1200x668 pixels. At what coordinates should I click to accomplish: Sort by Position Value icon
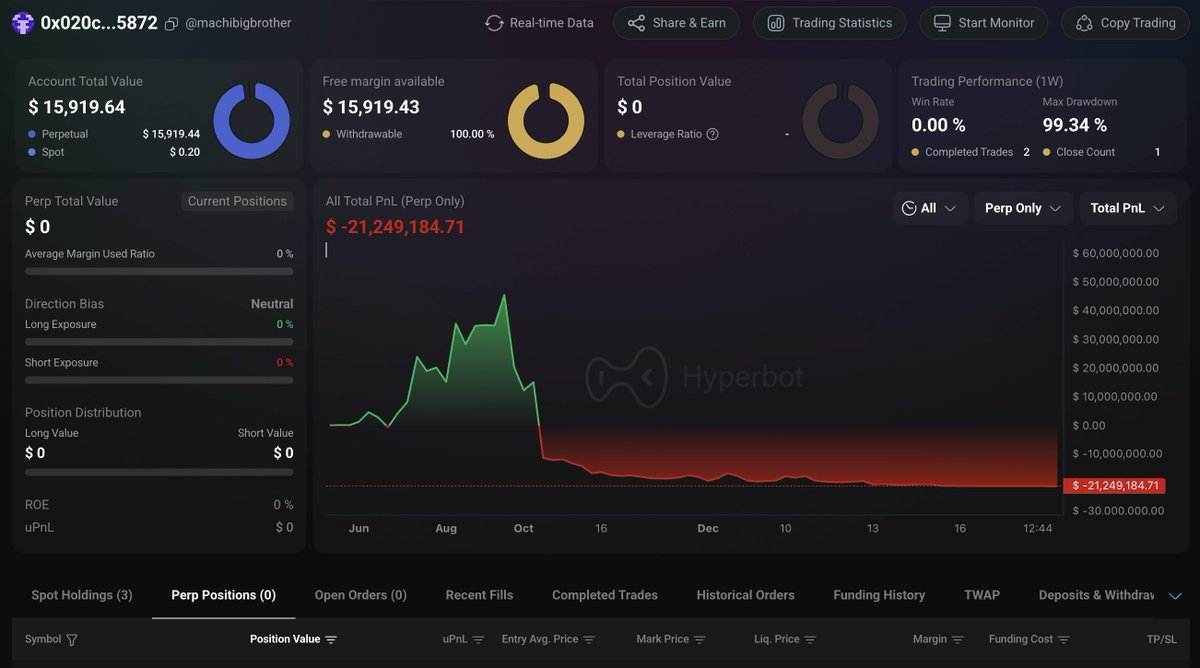(331, 640)
